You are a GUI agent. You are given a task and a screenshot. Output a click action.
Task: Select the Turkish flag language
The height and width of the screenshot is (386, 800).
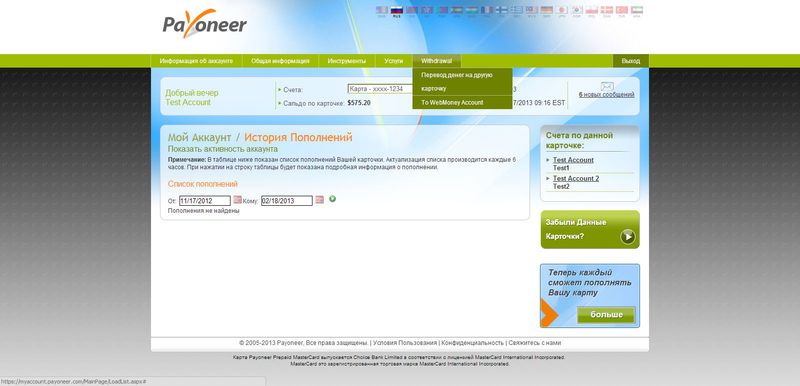tap(621, 10)
